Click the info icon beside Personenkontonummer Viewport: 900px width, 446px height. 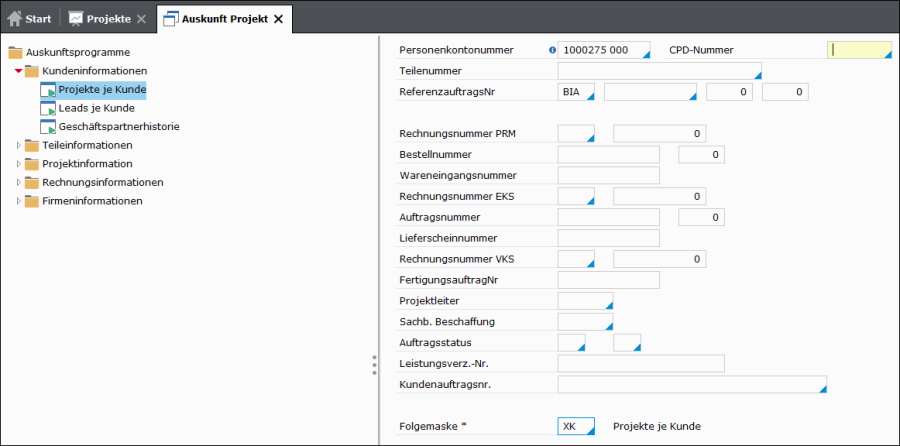[553, 51]
